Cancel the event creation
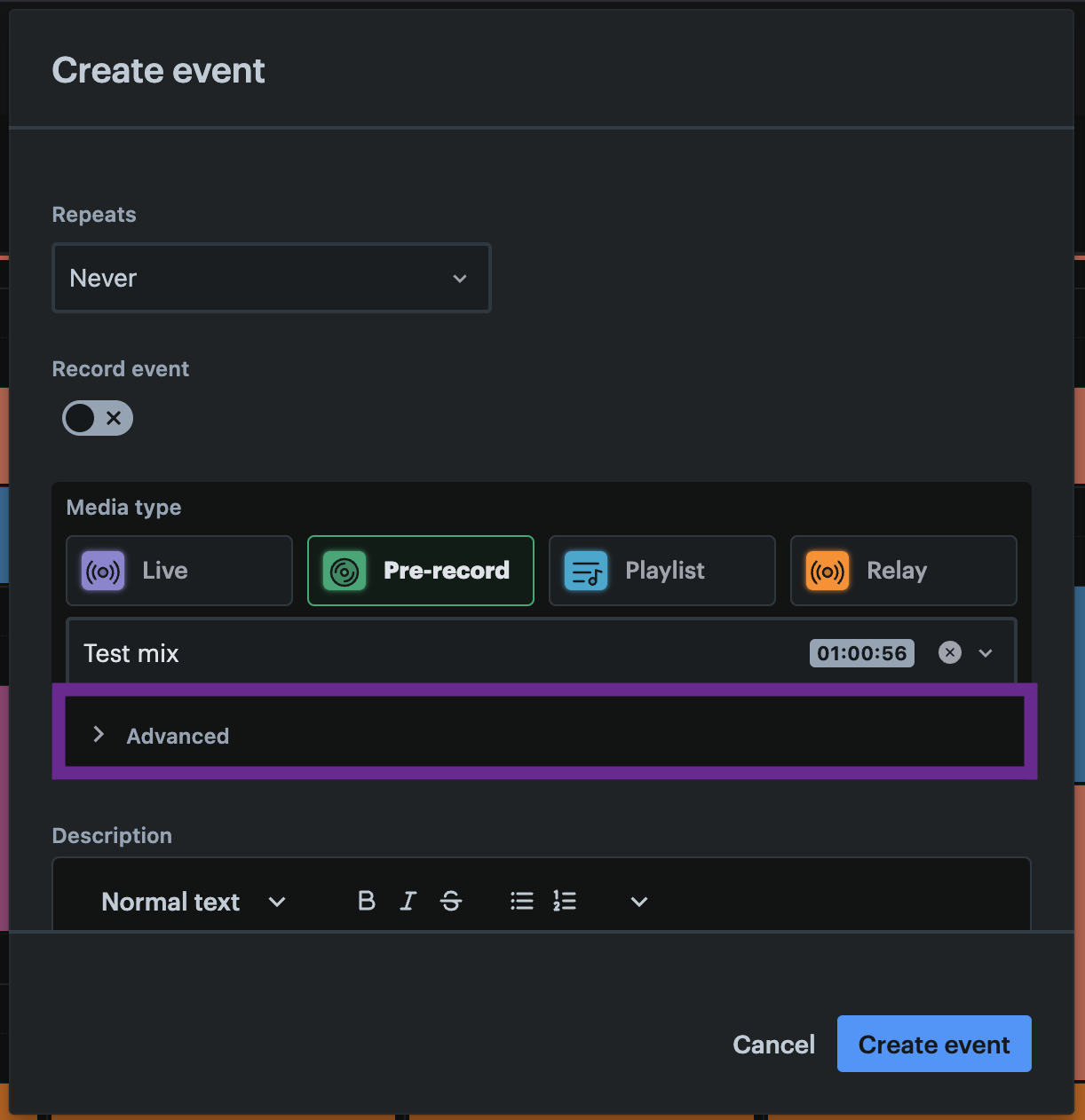This screenshot has height=1120, width=1085. pyautogui.click(x=774, y=1045)
